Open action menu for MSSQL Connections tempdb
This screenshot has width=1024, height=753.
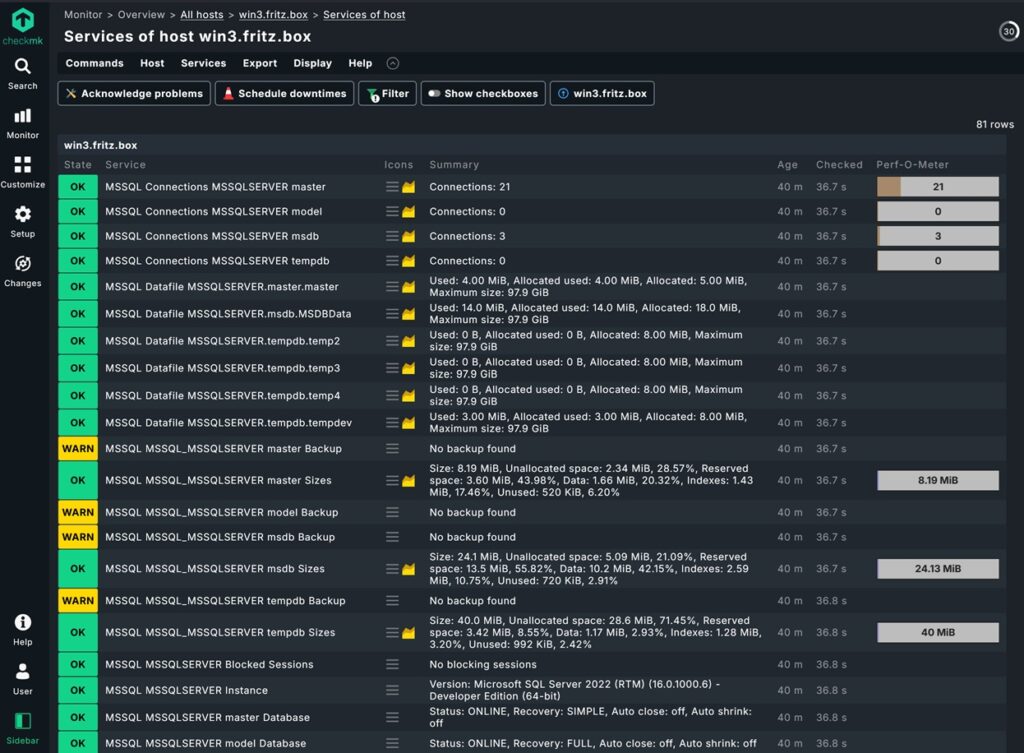392,261
